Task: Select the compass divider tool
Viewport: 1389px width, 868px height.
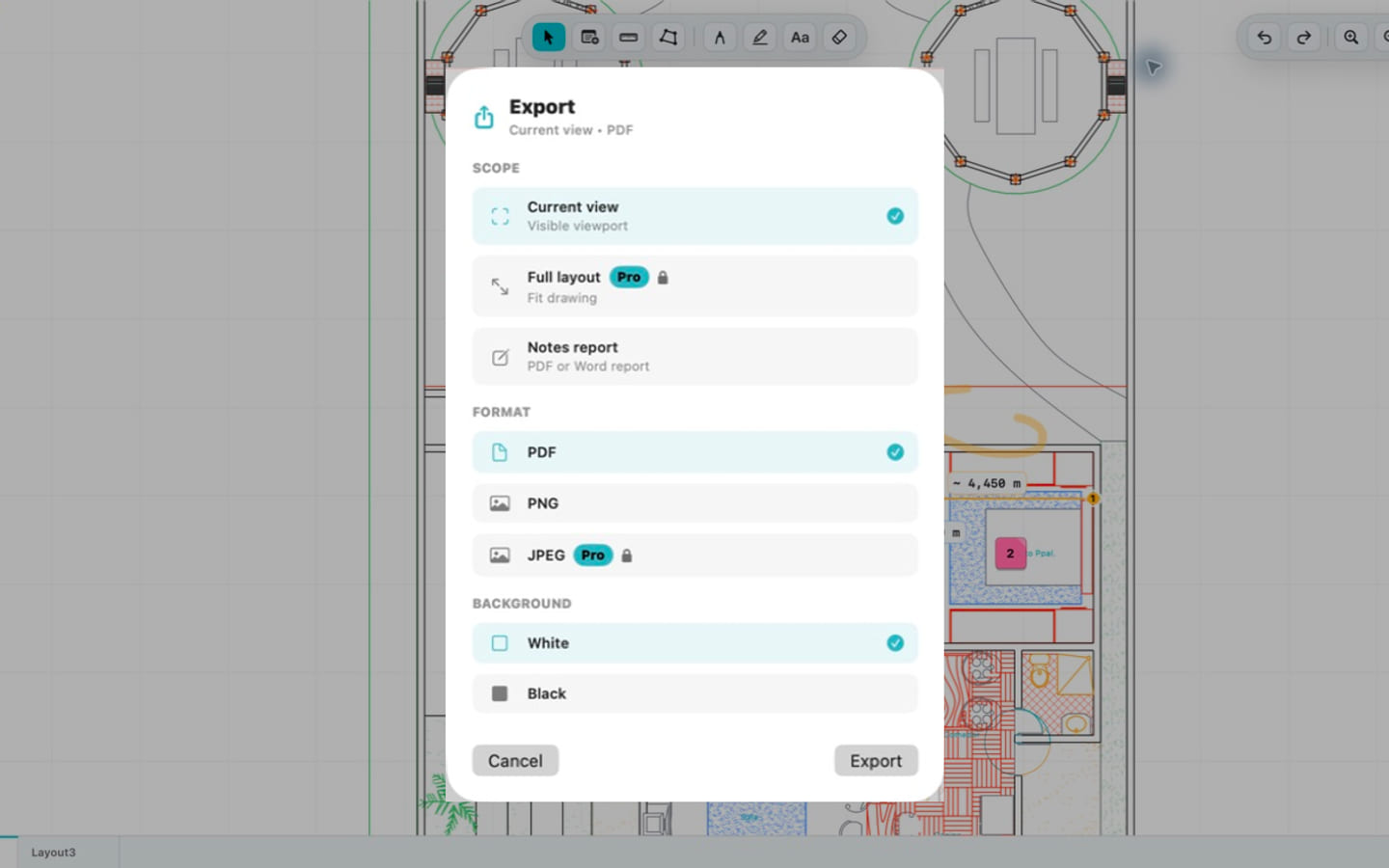Action: (720, 38)
